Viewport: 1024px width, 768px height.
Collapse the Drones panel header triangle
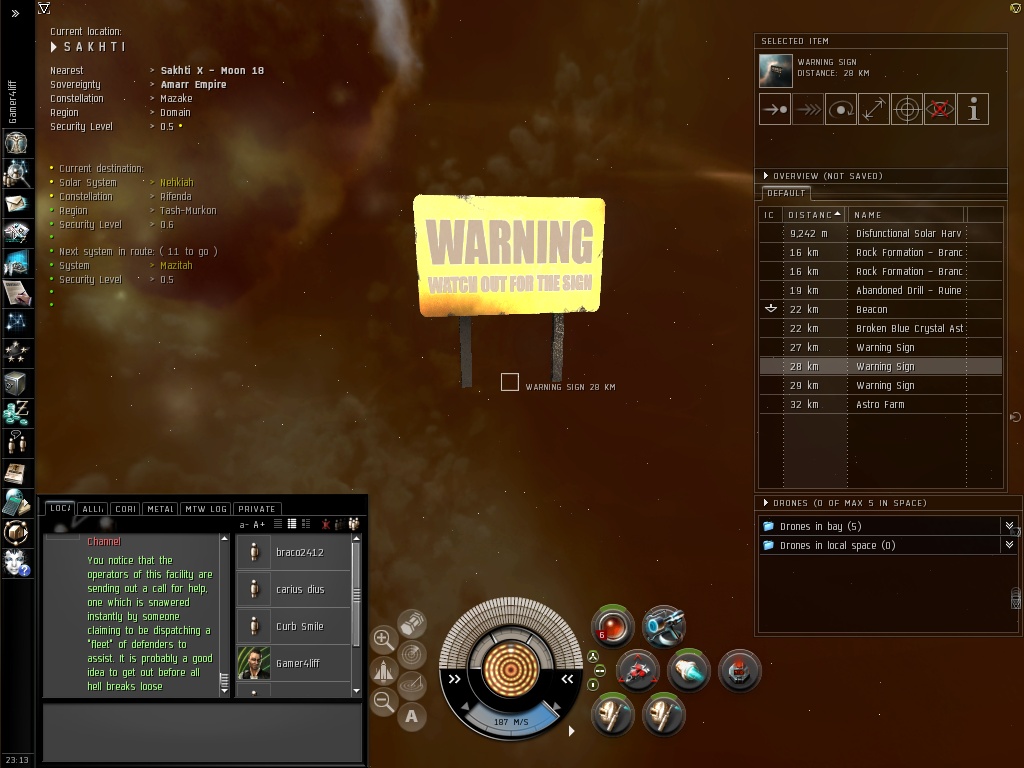766,503
